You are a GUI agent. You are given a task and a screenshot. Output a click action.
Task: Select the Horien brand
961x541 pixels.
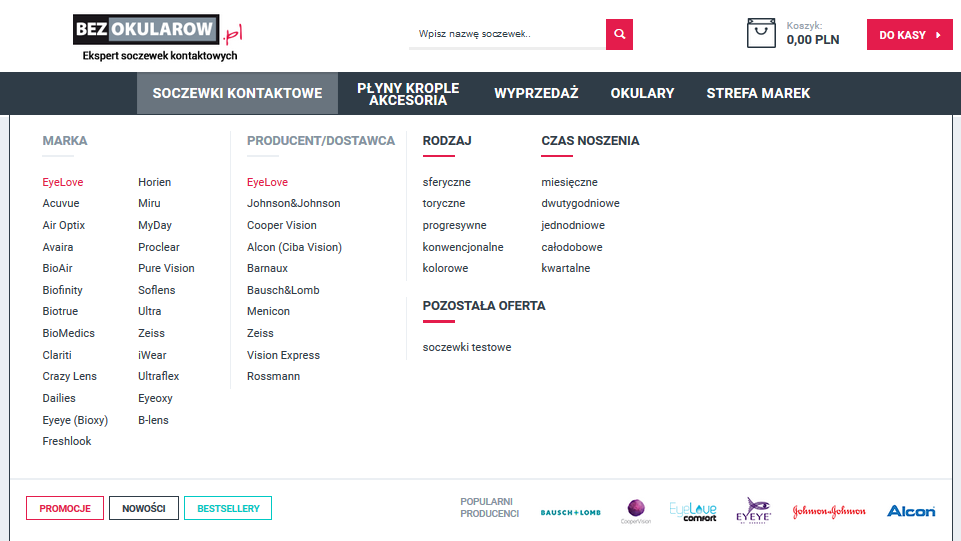click(x=154, y=182)
